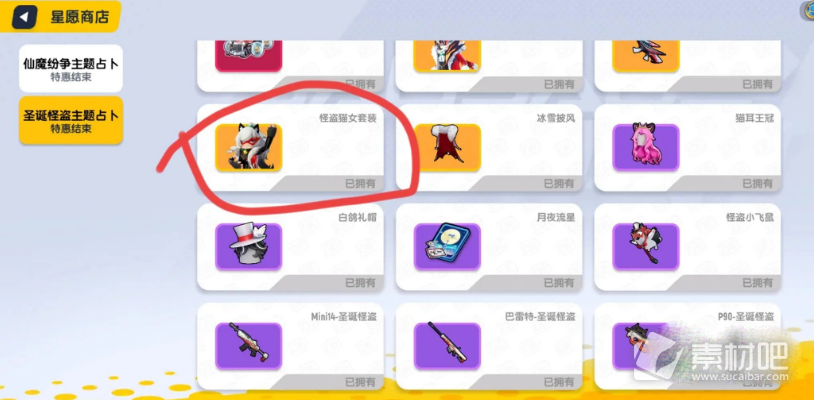Pick the Mini14-圣诞怪盗 rifle skin icon

point(249,346)
